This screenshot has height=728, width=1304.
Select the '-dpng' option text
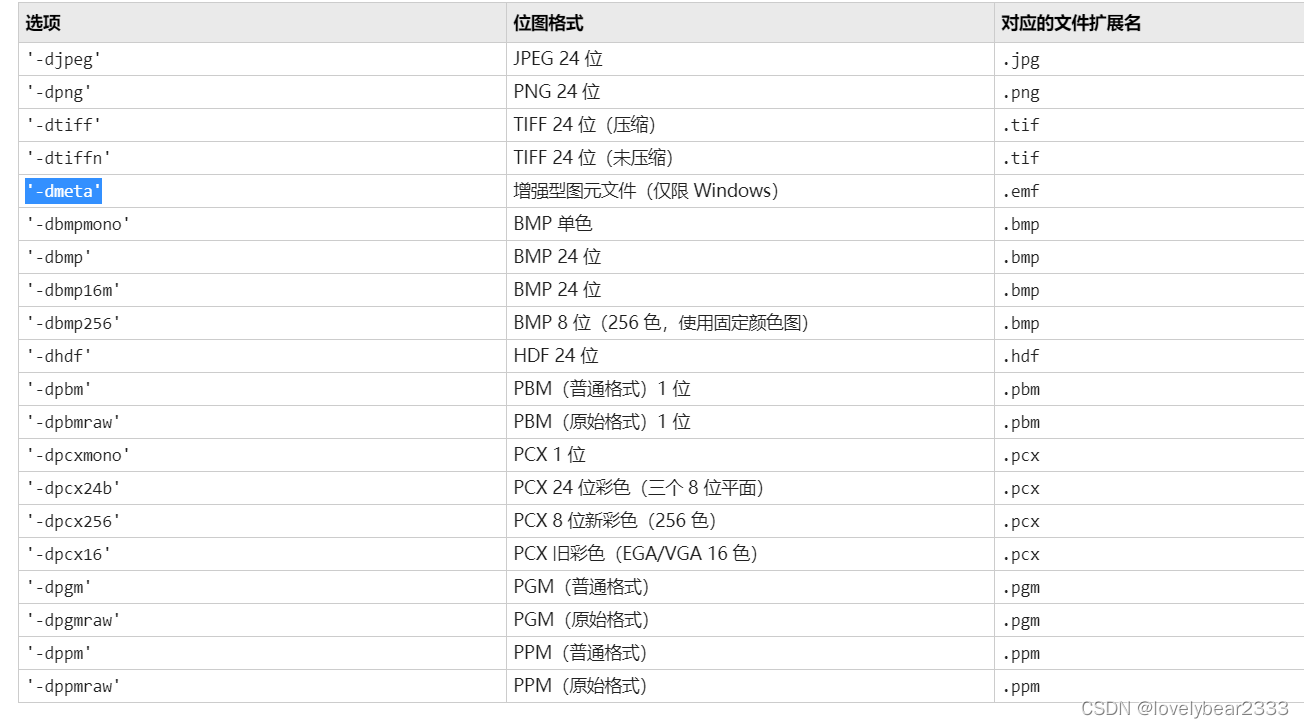59,92
